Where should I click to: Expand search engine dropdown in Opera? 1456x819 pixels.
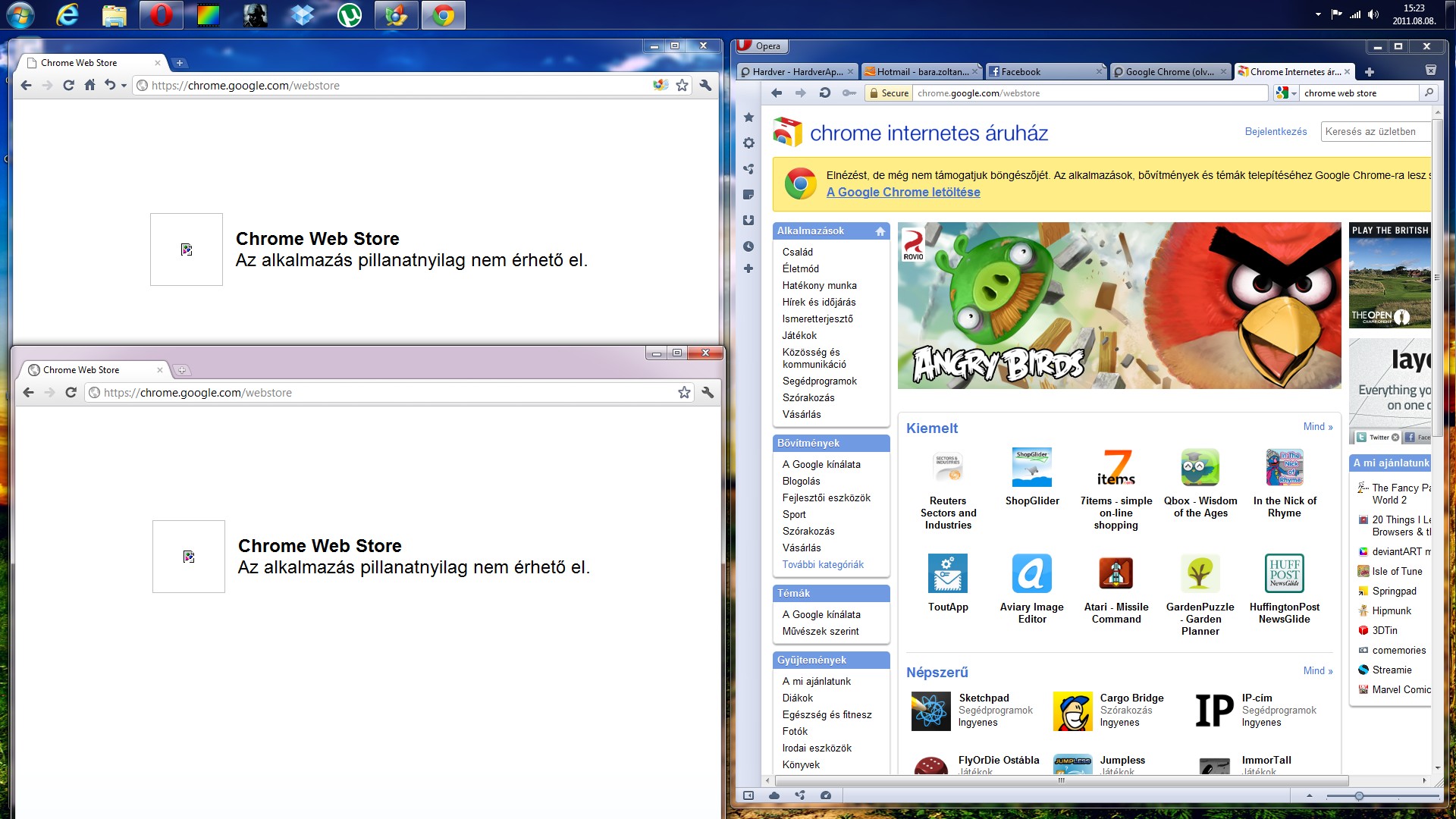point(1287,93)
